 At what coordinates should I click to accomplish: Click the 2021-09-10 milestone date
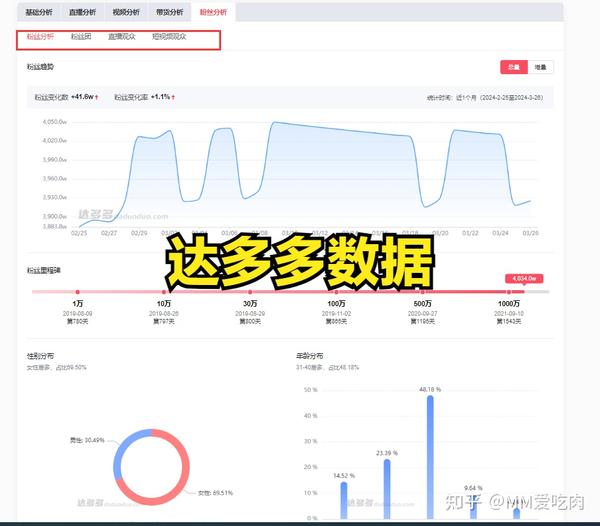509,314
